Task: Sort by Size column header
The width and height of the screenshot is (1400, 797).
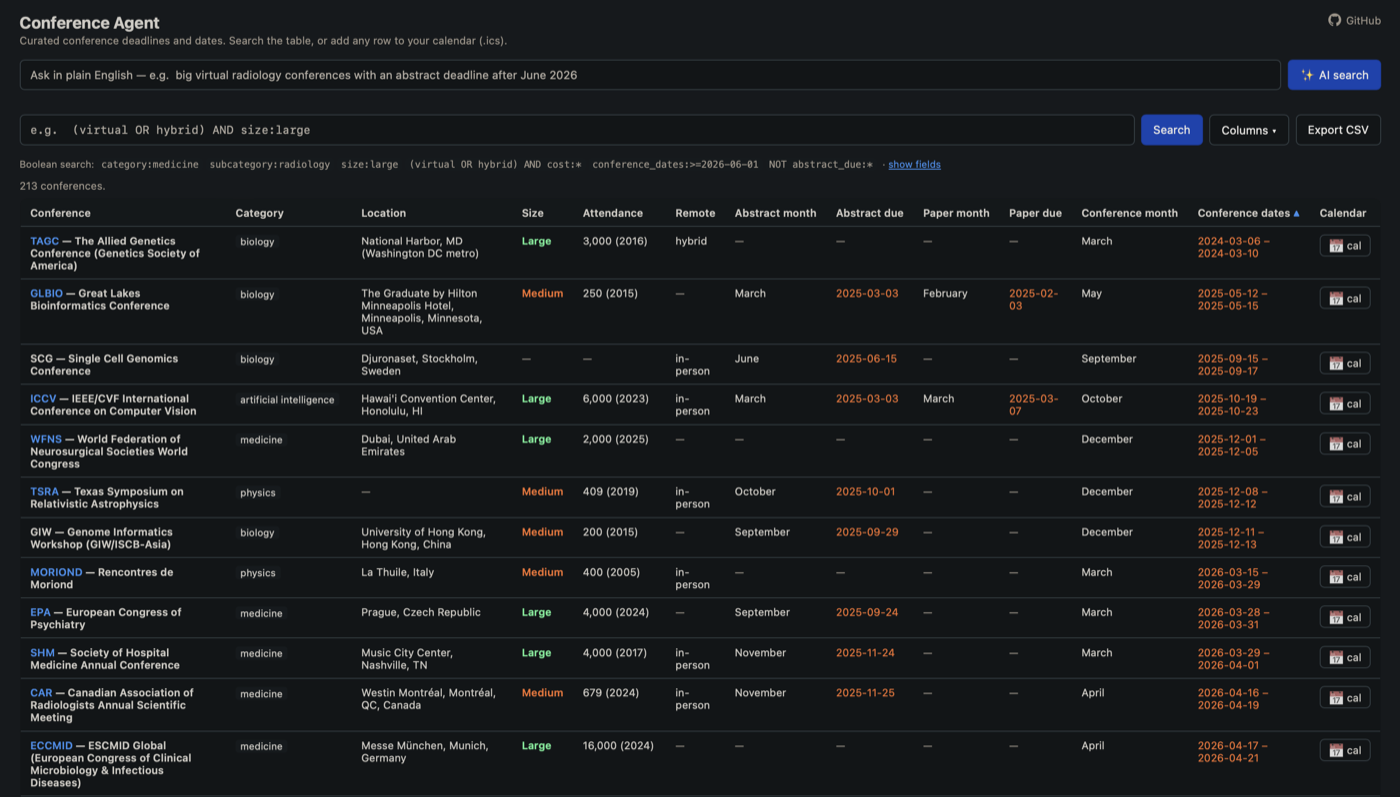Action: point(533,213)
